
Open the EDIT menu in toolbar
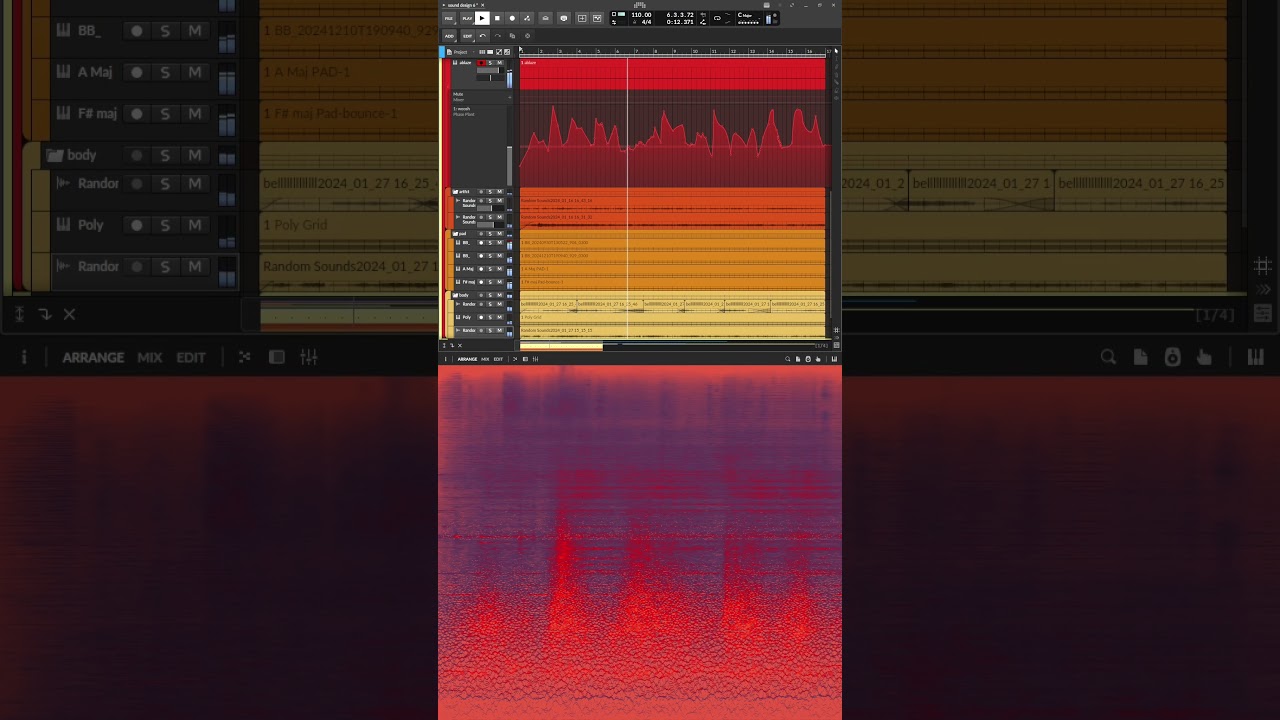click(x=467, y=36)
